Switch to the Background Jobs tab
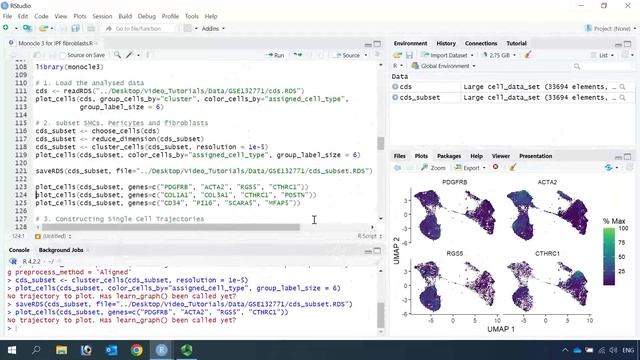This screenshot has height=360, width=640. coord(61,250)
